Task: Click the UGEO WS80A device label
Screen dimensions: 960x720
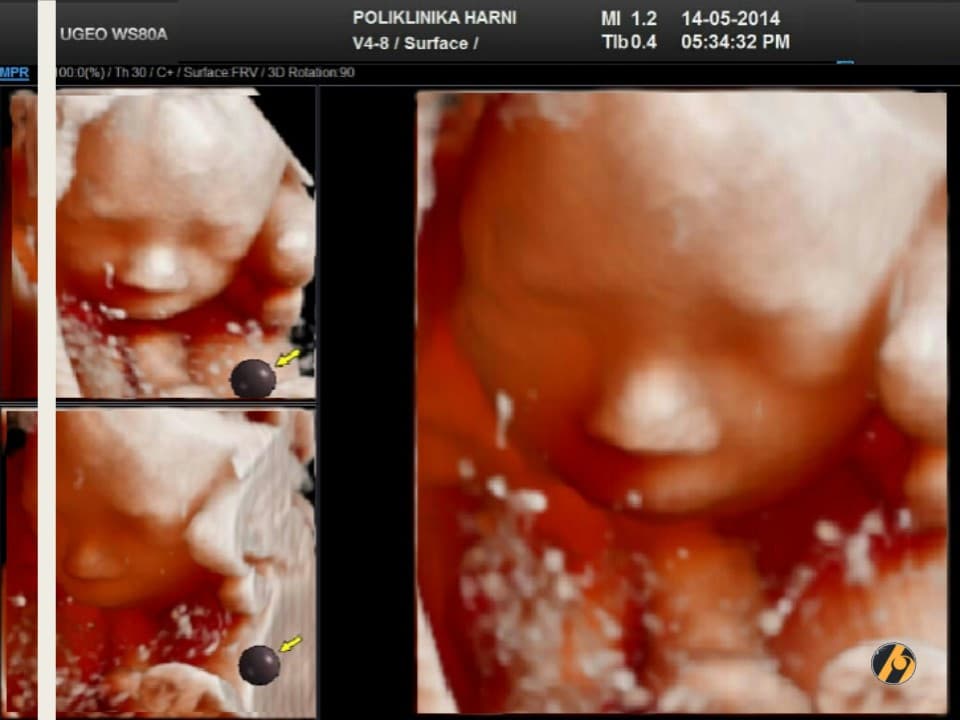Action: (x=113, y=34)
